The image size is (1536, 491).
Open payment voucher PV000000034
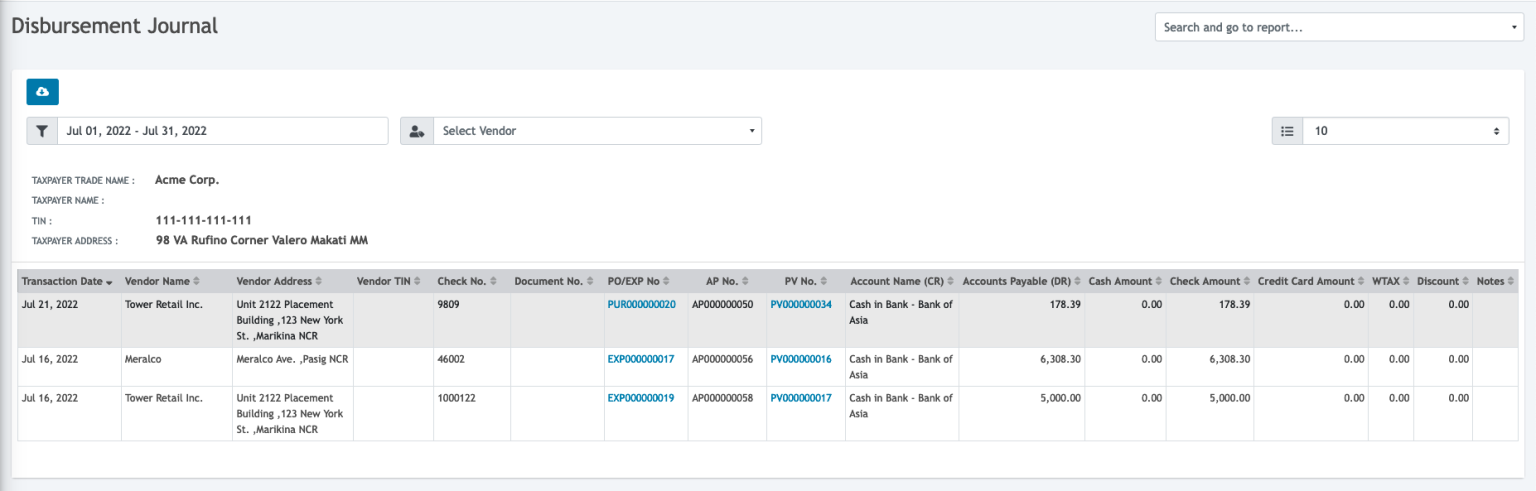pyautogui.click(x=801, y=305)
